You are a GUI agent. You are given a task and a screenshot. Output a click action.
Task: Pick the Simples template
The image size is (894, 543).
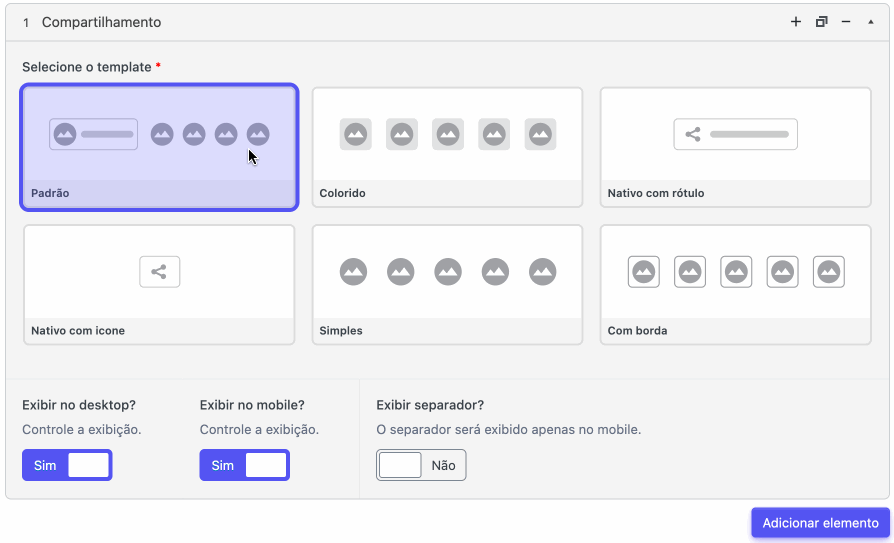pos(448,285)
